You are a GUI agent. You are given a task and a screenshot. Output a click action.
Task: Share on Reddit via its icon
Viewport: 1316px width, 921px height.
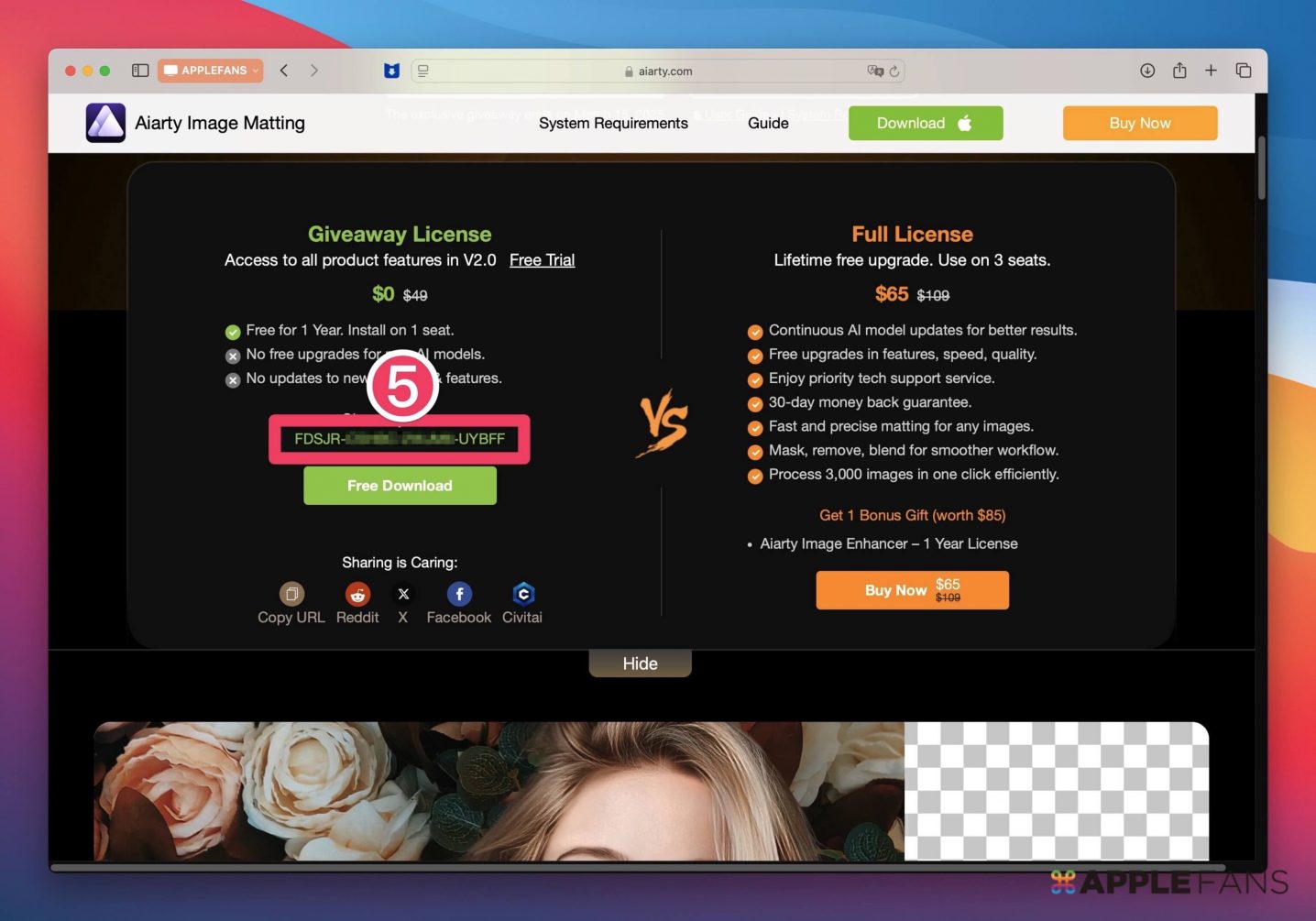pyautogui.click(x=357, y=594)
